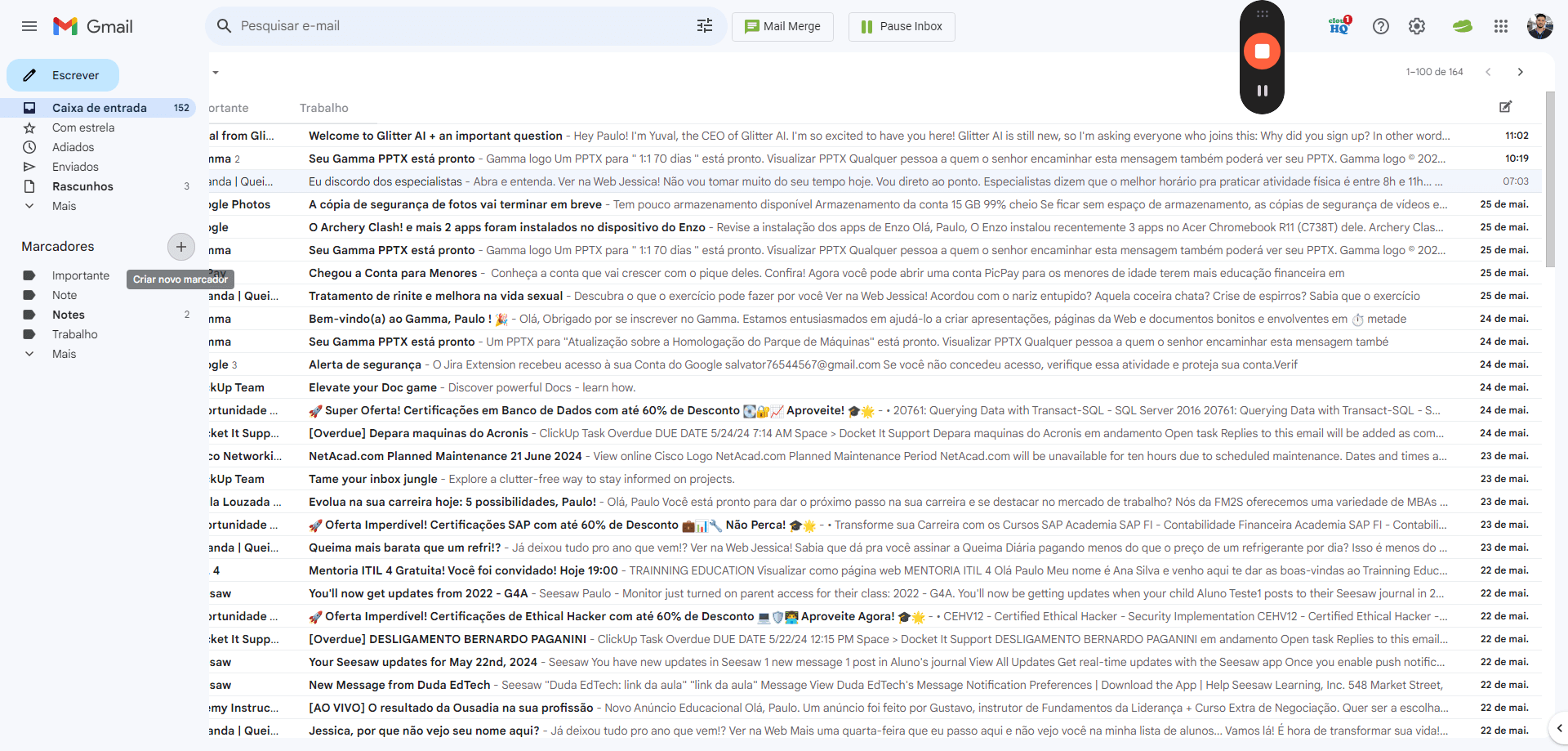The image size is (1568, 751).
Task: Open email Tratamento de rinite
Action: click(875, 296)
